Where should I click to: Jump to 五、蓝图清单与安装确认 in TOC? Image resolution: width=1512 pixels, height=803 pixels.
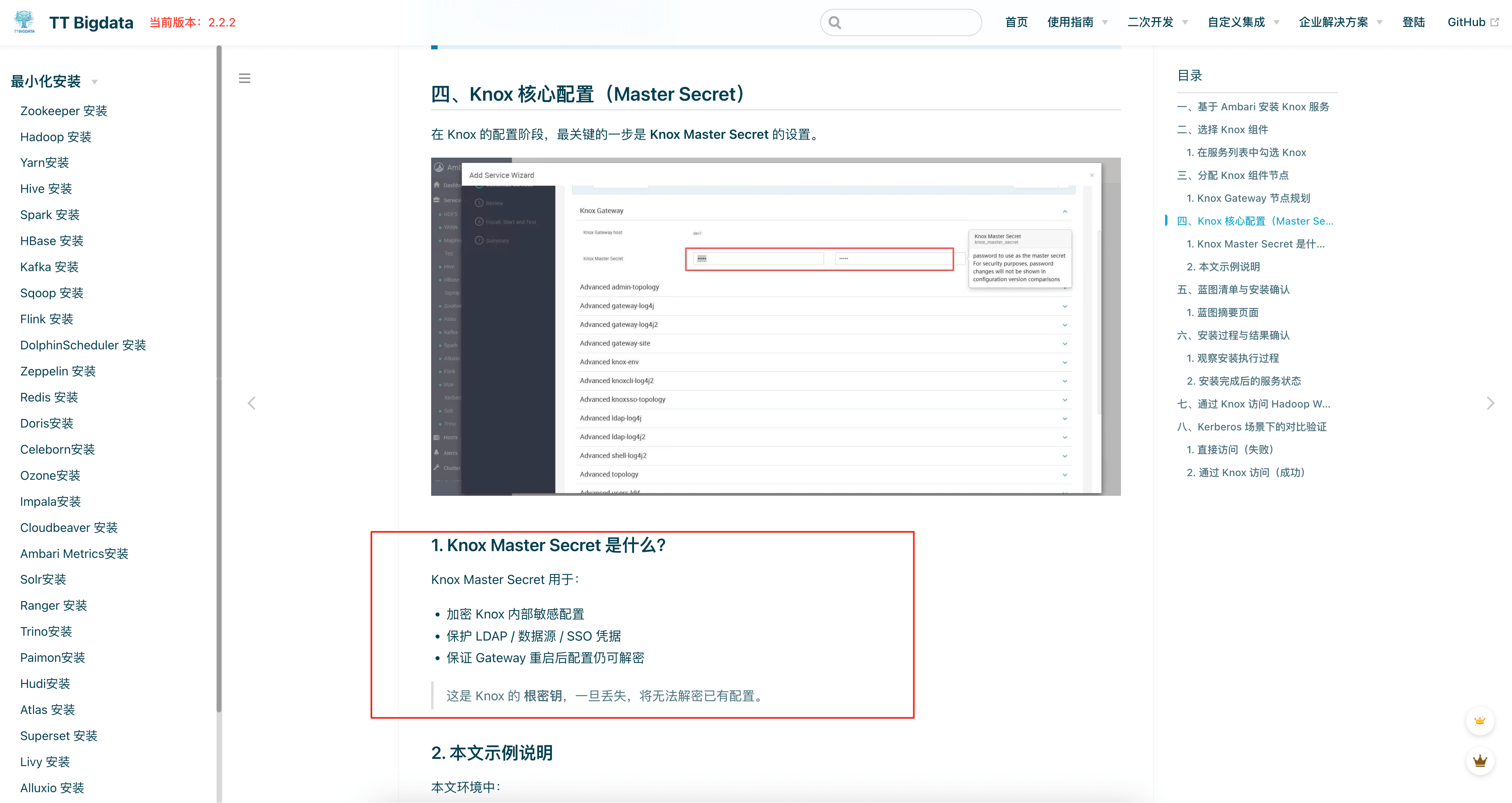pos(1233,289)
